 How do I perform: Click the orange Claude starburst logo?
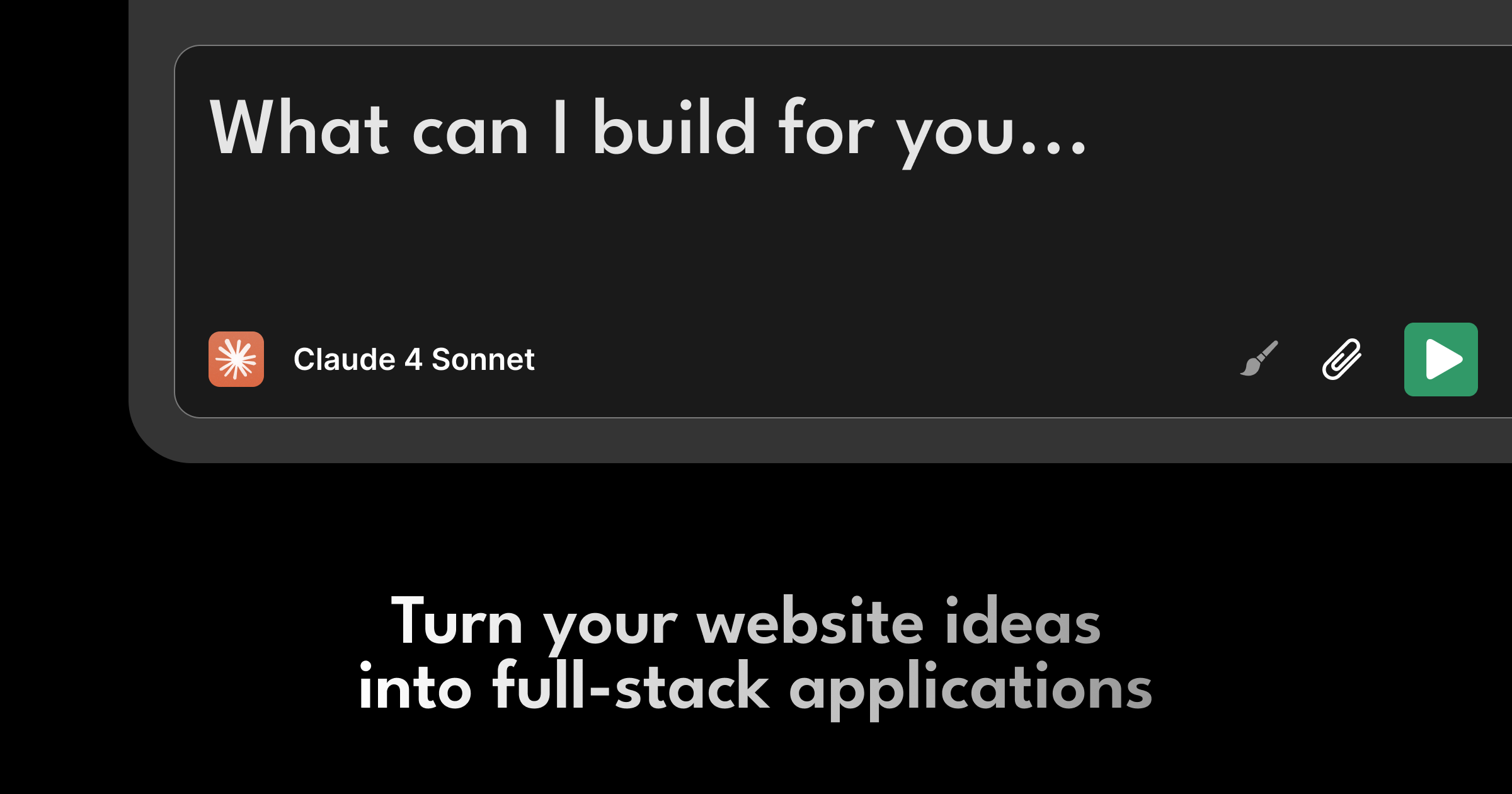(x=236, y=359)
